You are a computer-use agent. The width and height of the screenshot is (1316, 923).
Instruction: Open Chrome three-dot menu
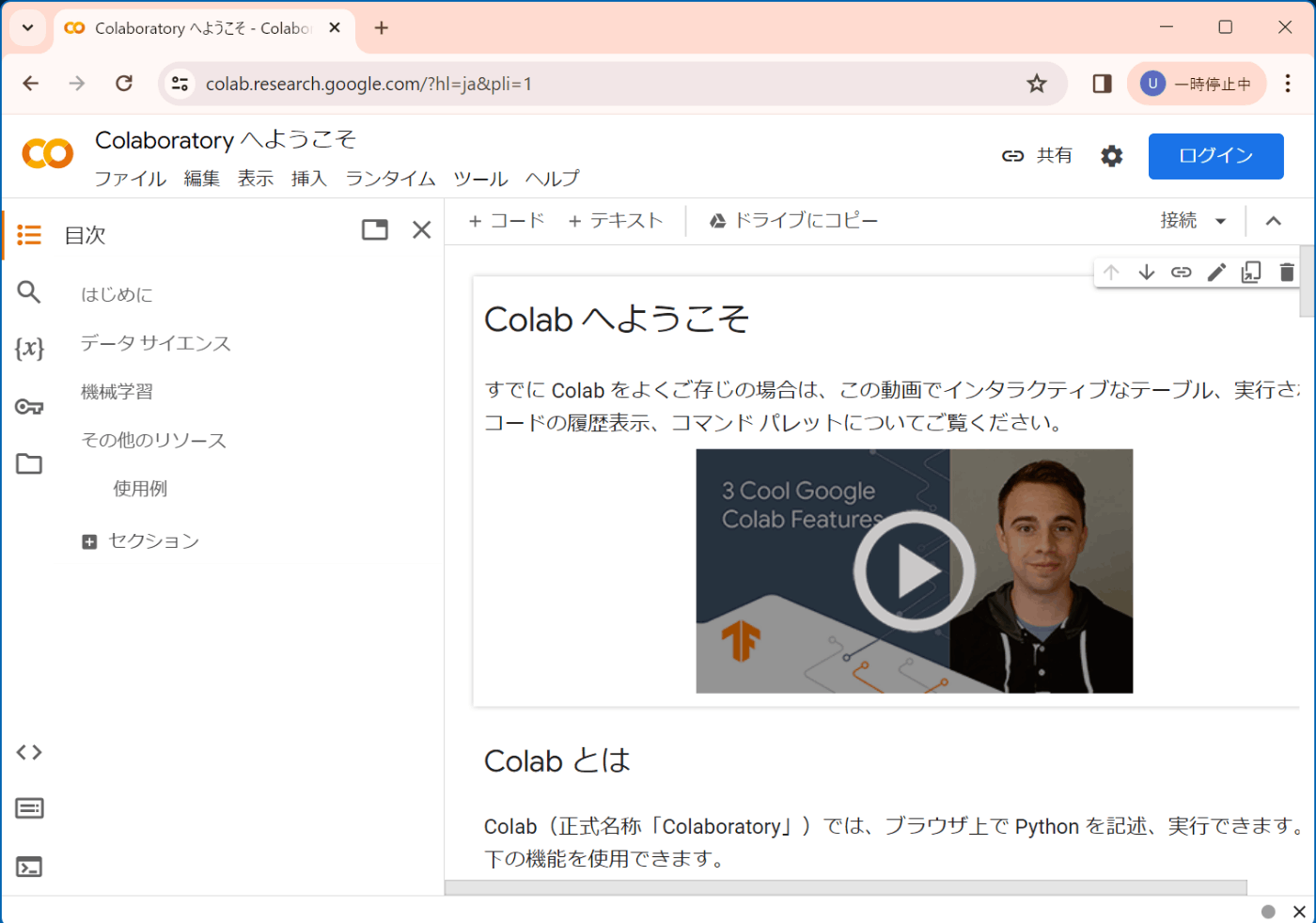click(1288, 84)
